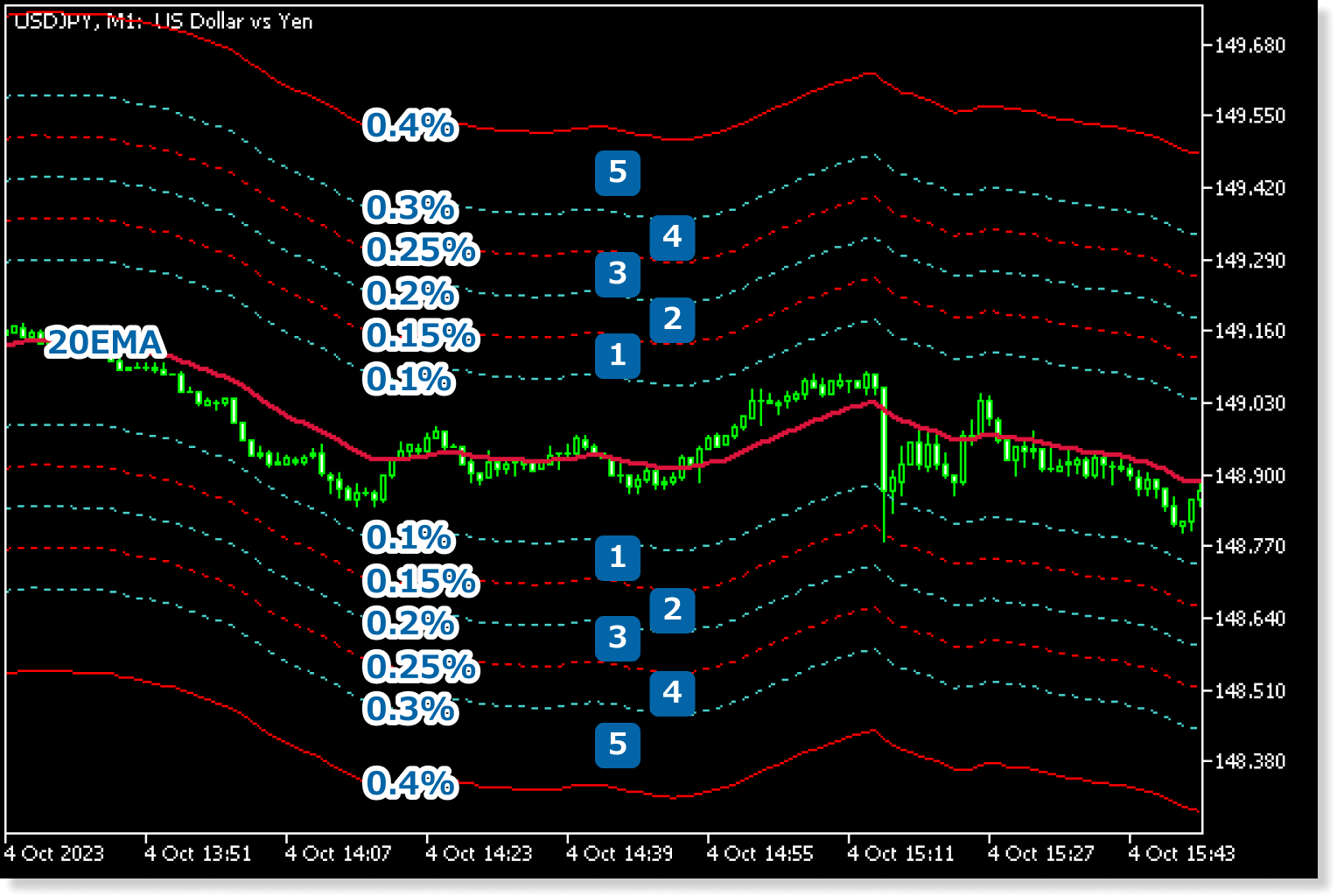Click the 149.680 price axis label
Screen dimensions: 1344x896
tap(1249, 45)
